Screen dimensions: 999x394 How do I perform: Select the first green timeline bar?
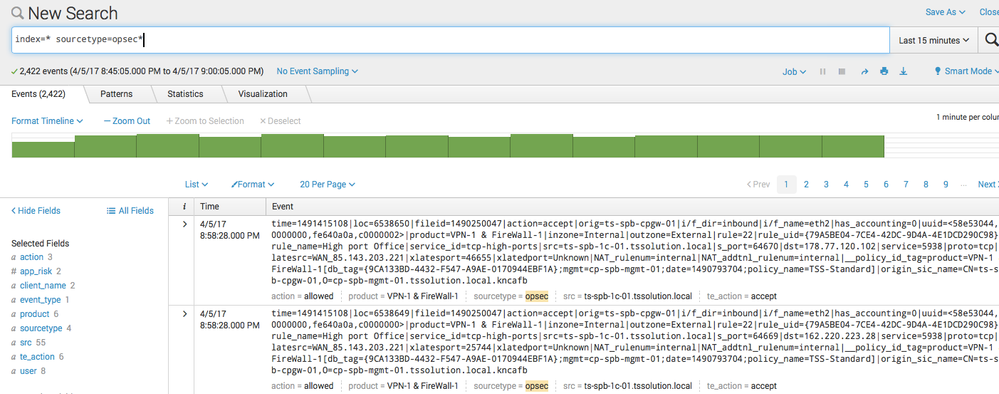[43, 150]
